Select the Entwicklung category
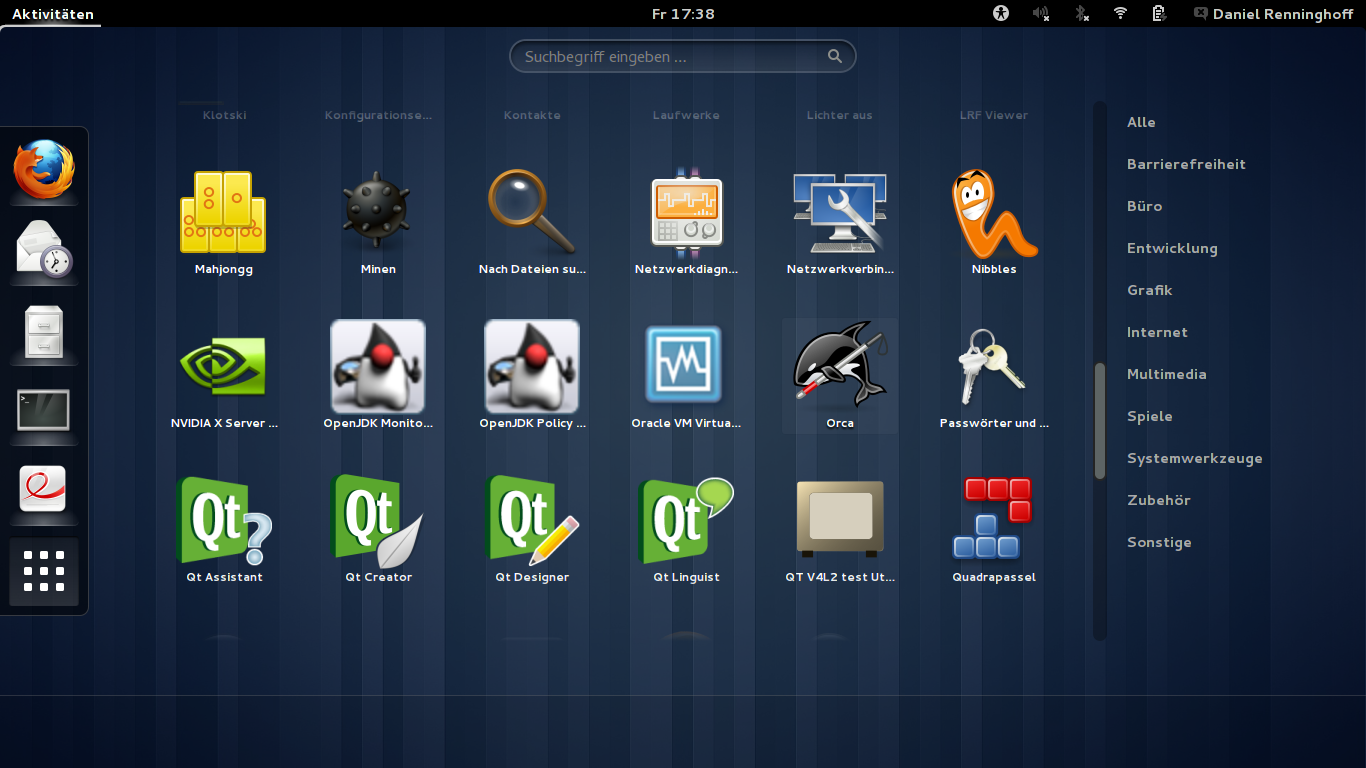Viewport: 1366px width, 768px height. (x=1171, y=248)
